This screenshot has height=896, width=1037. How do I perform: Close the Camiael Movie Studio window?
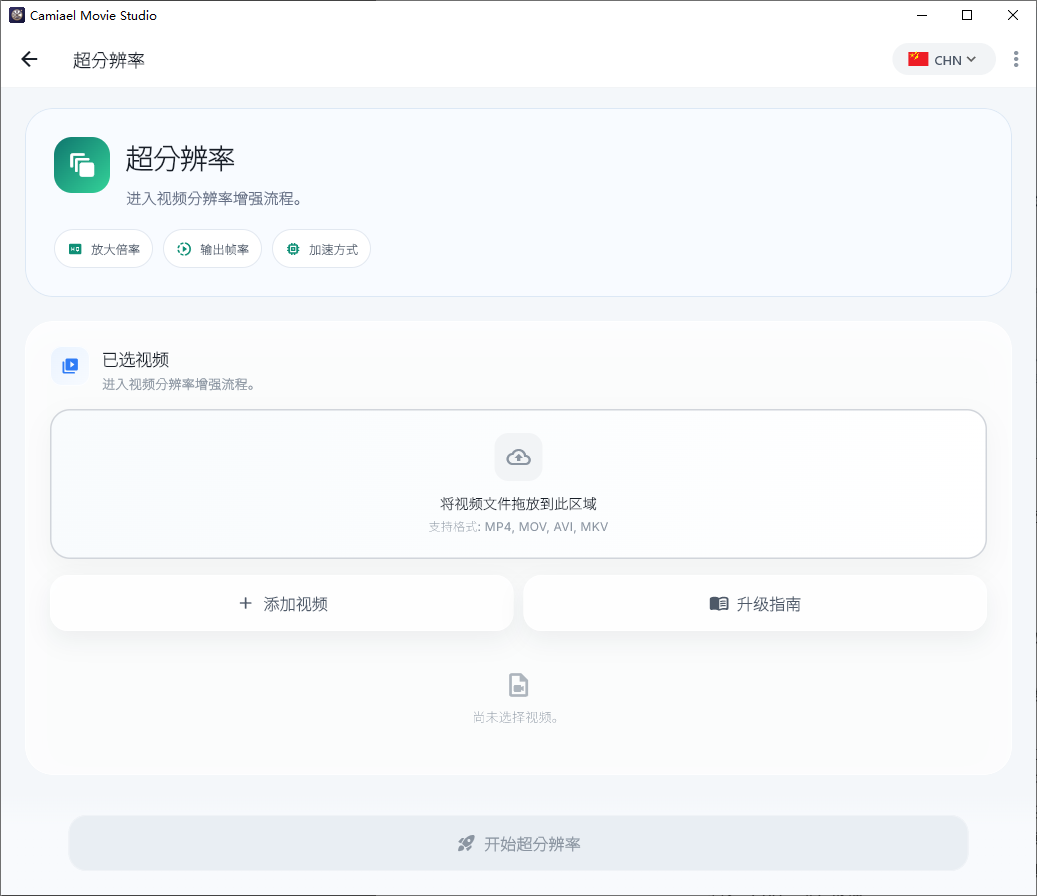[1013, 15]
